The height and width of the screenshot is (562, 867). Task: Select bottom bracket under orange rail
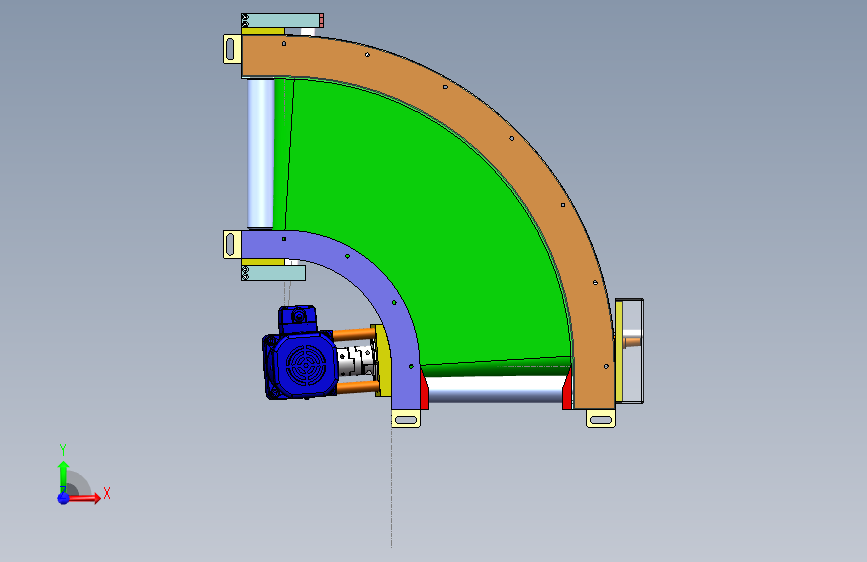point(601,419)
